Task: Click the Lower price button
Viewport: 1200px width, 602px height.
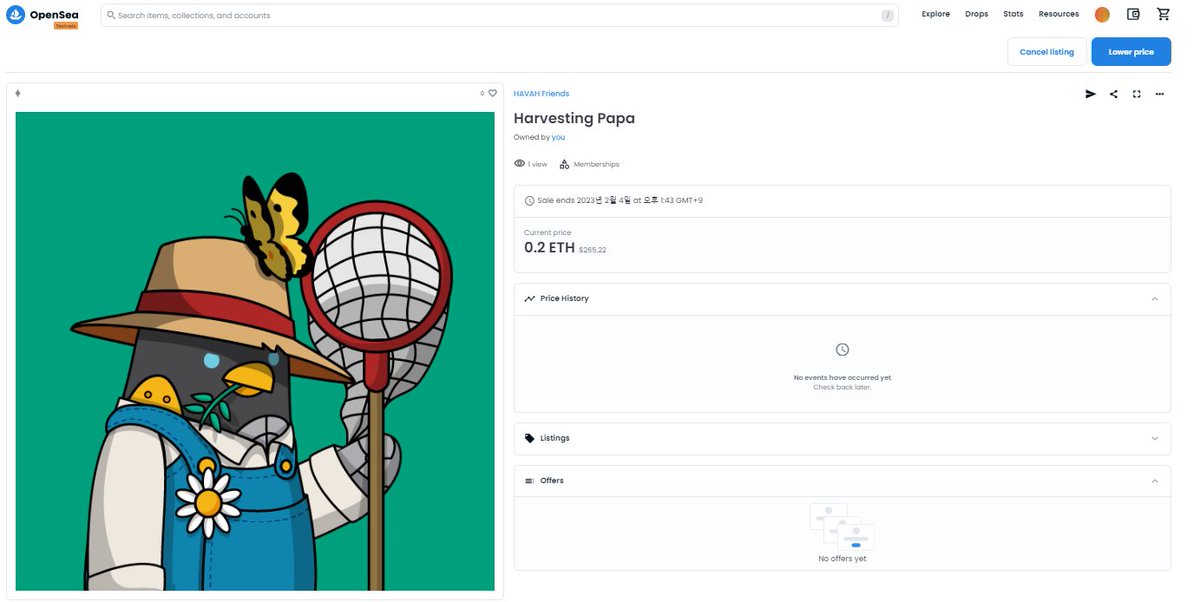Action: pyautogui.click(x=1131, y=52)
